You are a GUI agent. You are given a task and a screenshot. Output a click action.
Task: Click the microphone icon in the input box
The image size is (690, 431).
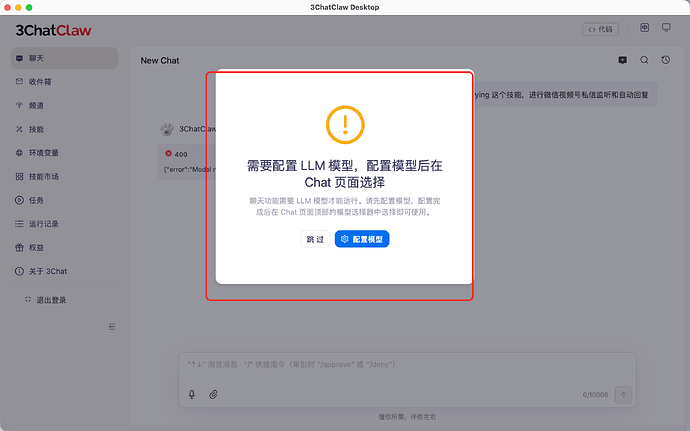(x=192, y=394)
